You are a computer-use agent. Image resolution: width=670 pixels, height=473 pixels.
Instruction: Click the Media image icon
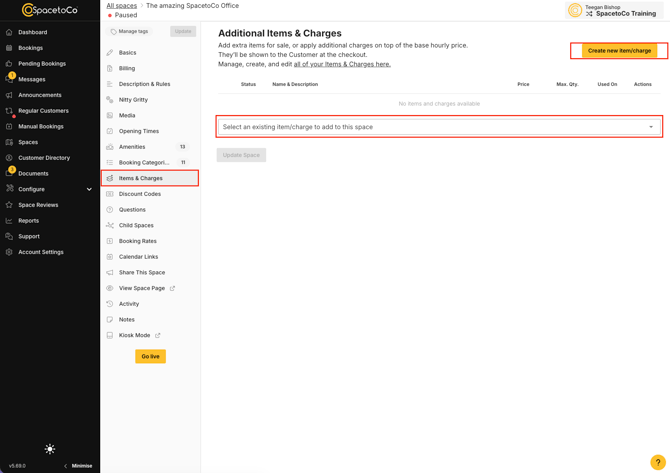click(x=110, y=115)
